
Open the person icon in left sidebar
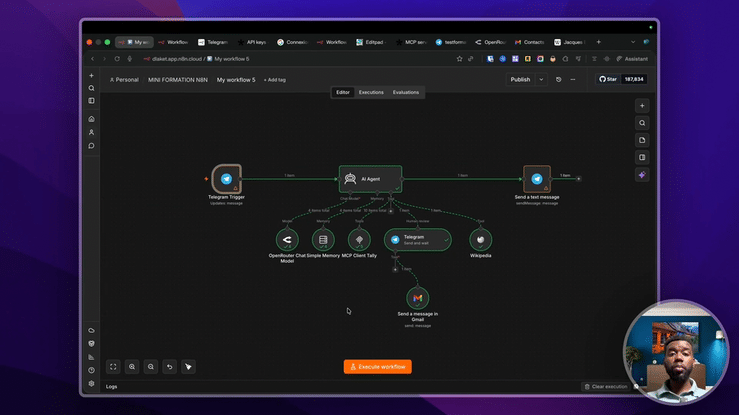[x=91, y=132]
